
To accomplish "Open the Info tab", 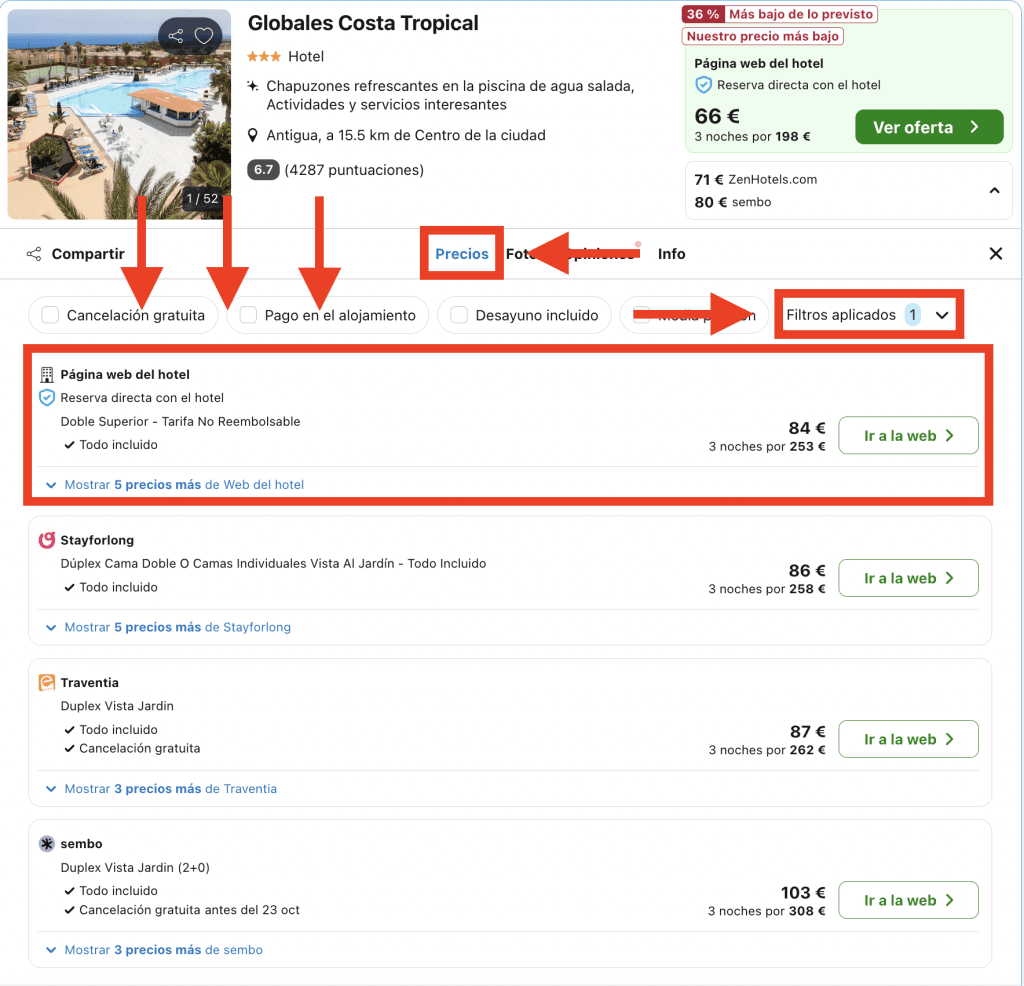I will point(671,254).
